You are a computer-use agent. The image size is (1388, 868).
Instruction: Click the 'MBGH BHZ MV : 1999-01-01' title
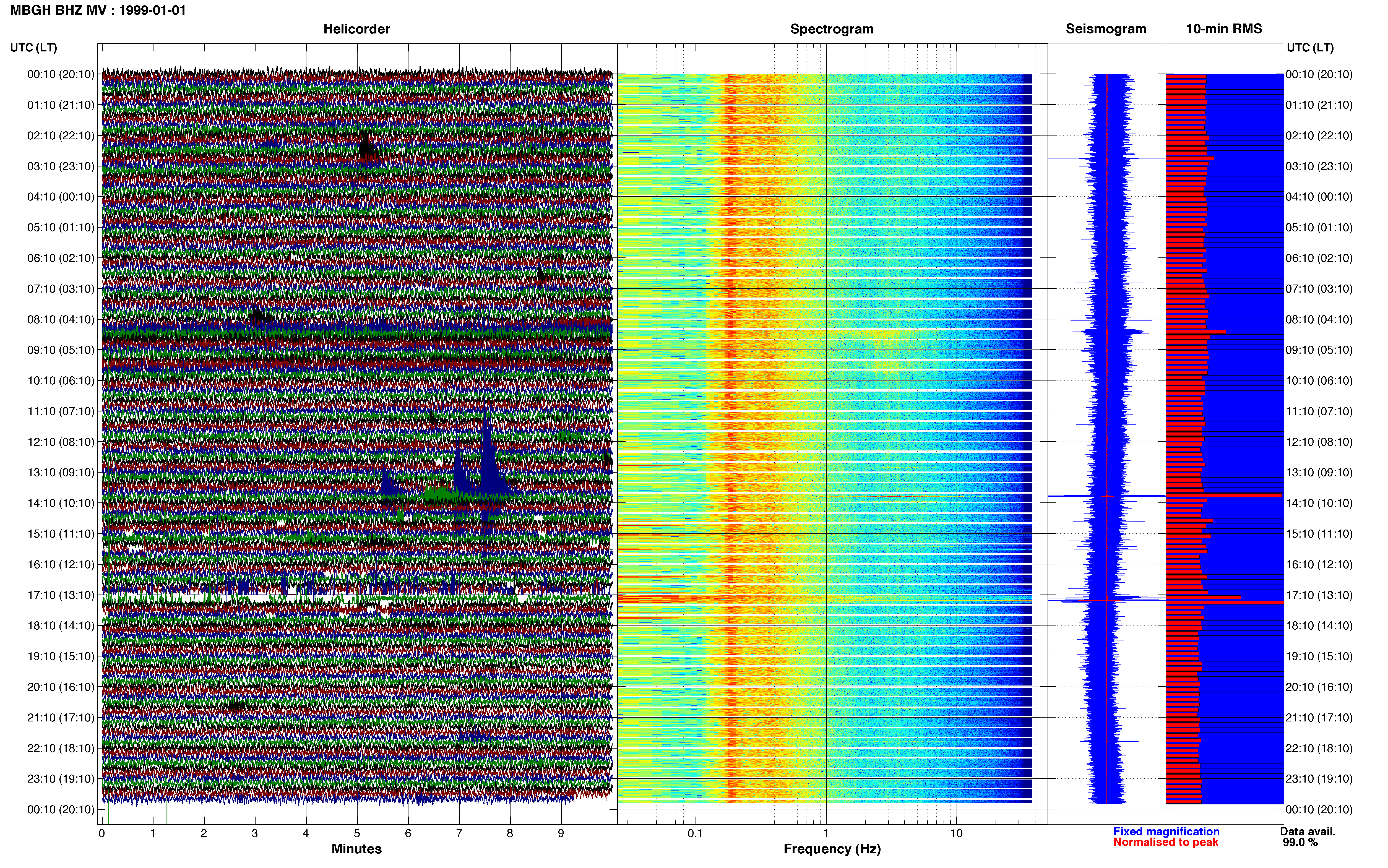(x=98, y=10)
